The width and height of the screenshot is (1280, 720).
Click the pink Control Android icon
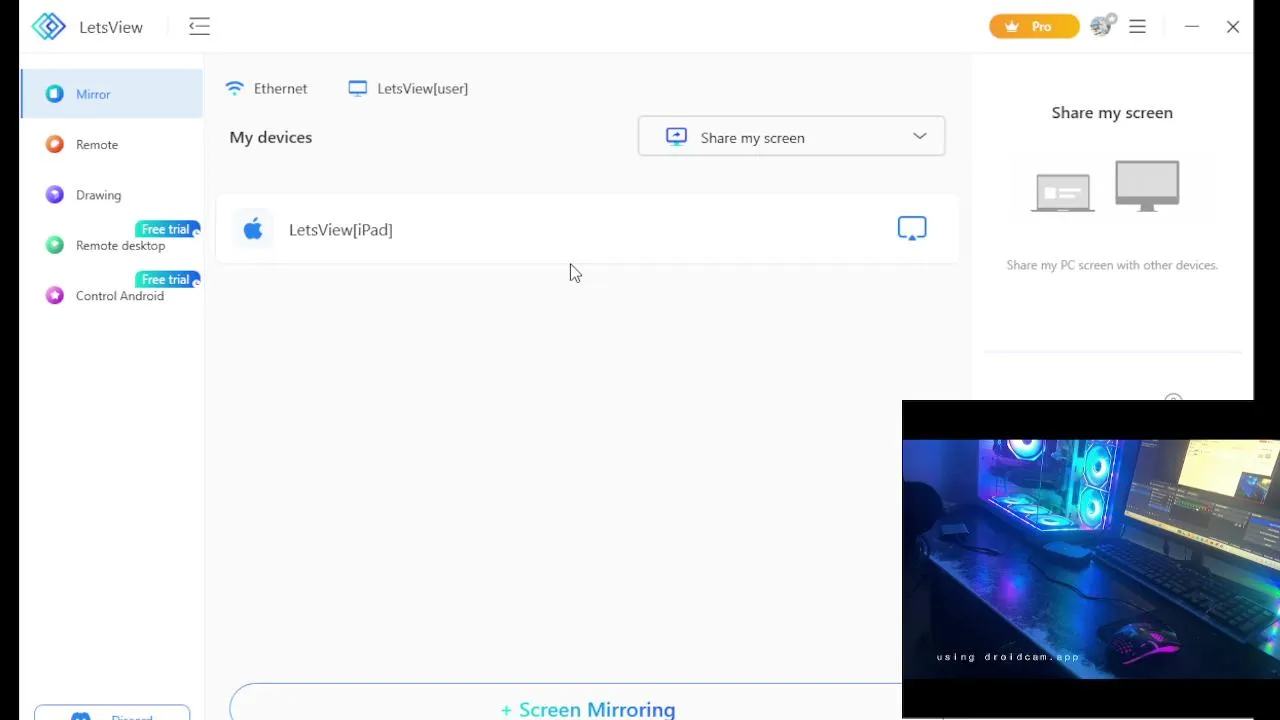tap(55, 295)
